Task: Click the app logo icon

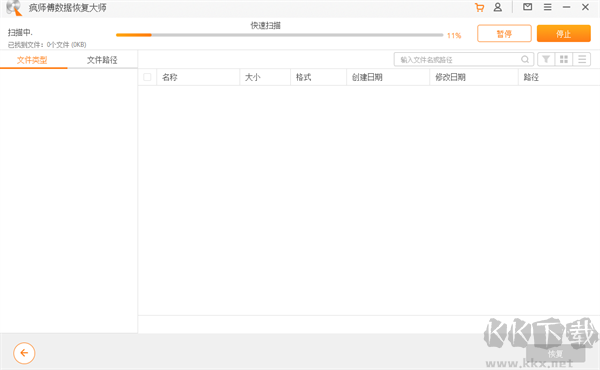Action: pos(14,8)
